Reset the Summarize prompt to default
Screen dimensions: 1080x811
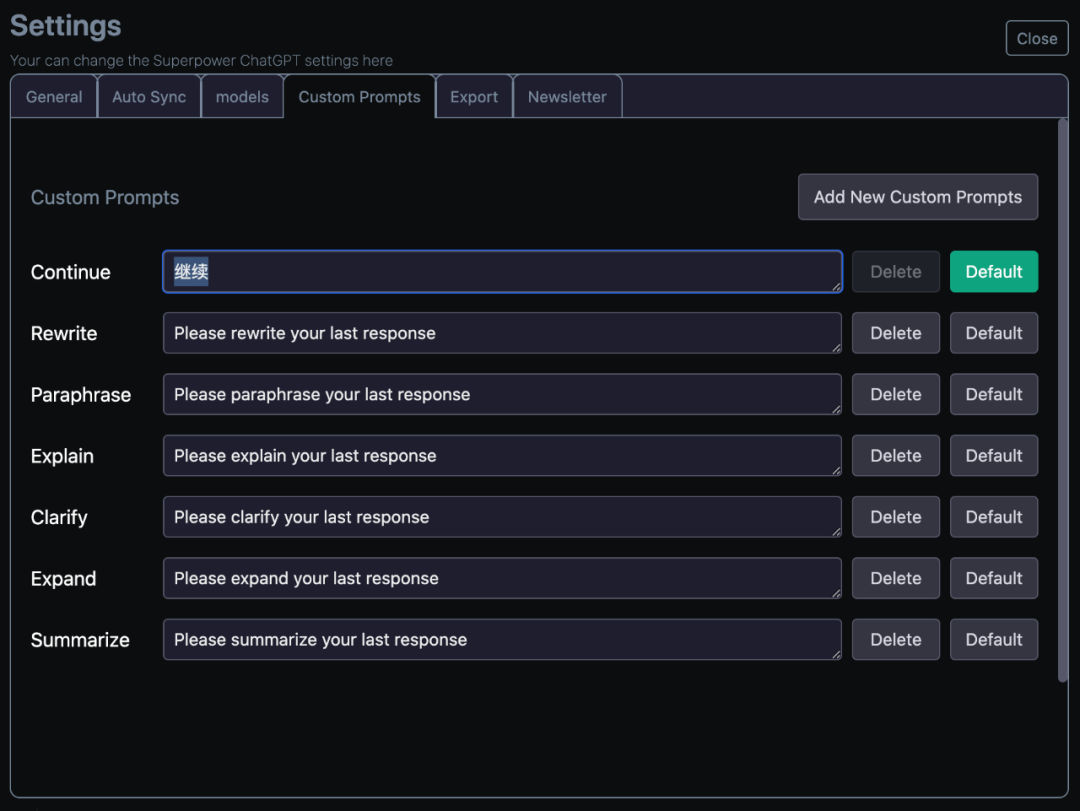993,640
